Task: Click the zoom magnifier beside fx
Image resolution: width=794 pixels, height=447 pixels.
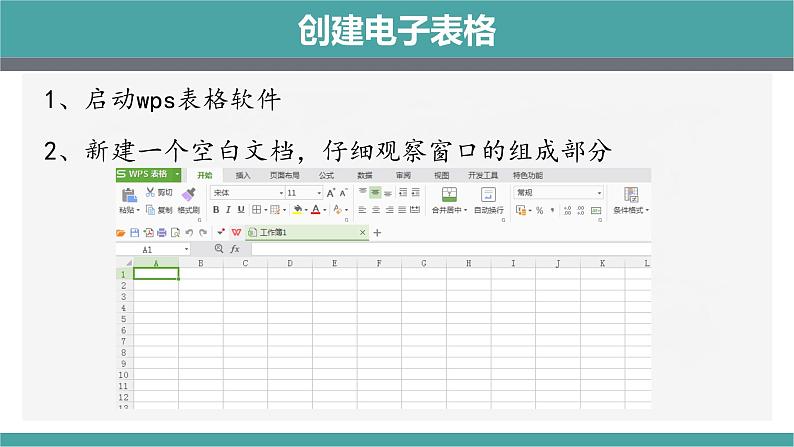Action: click(x=219, y=249)
